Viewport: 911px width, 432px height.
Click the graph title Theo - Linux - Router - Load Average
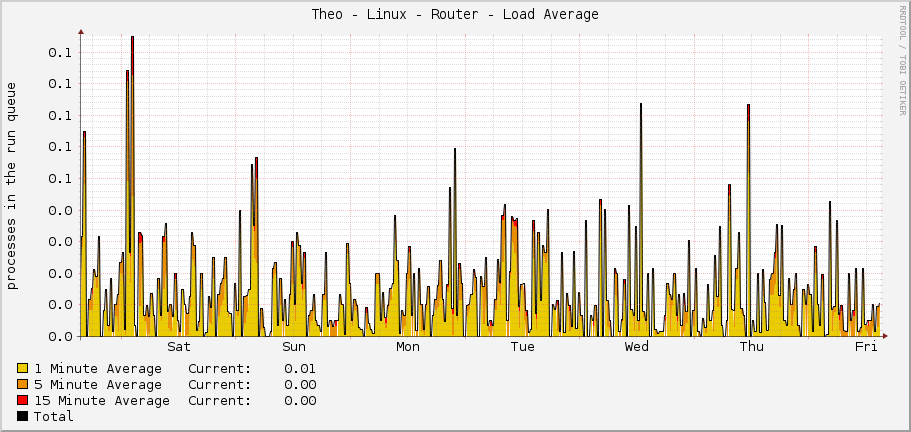tap(455, 14)
